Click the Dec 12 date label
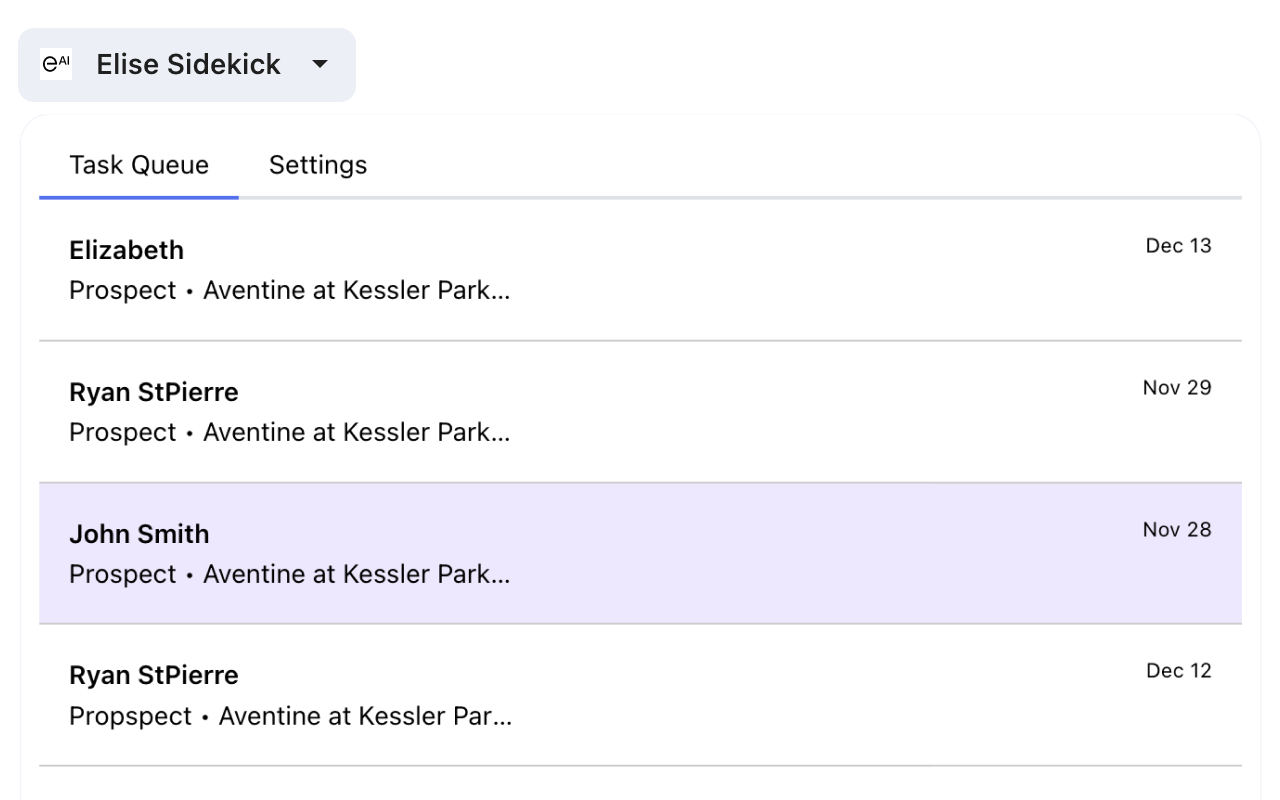 pos(1178,671)
